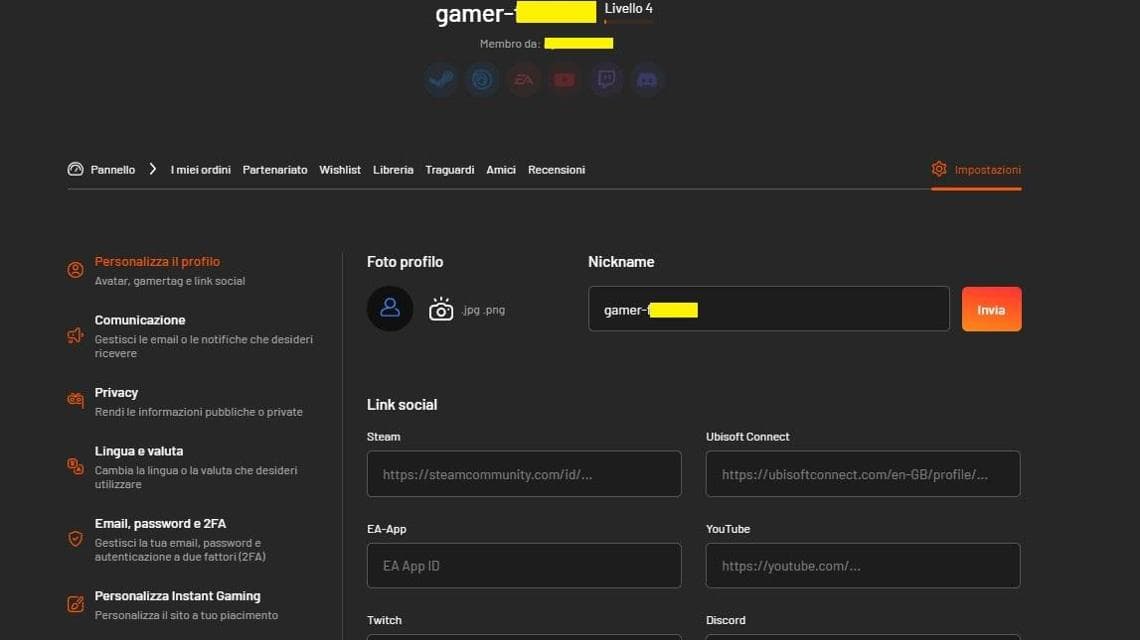Focus the EA App ID field

point(523,566)
